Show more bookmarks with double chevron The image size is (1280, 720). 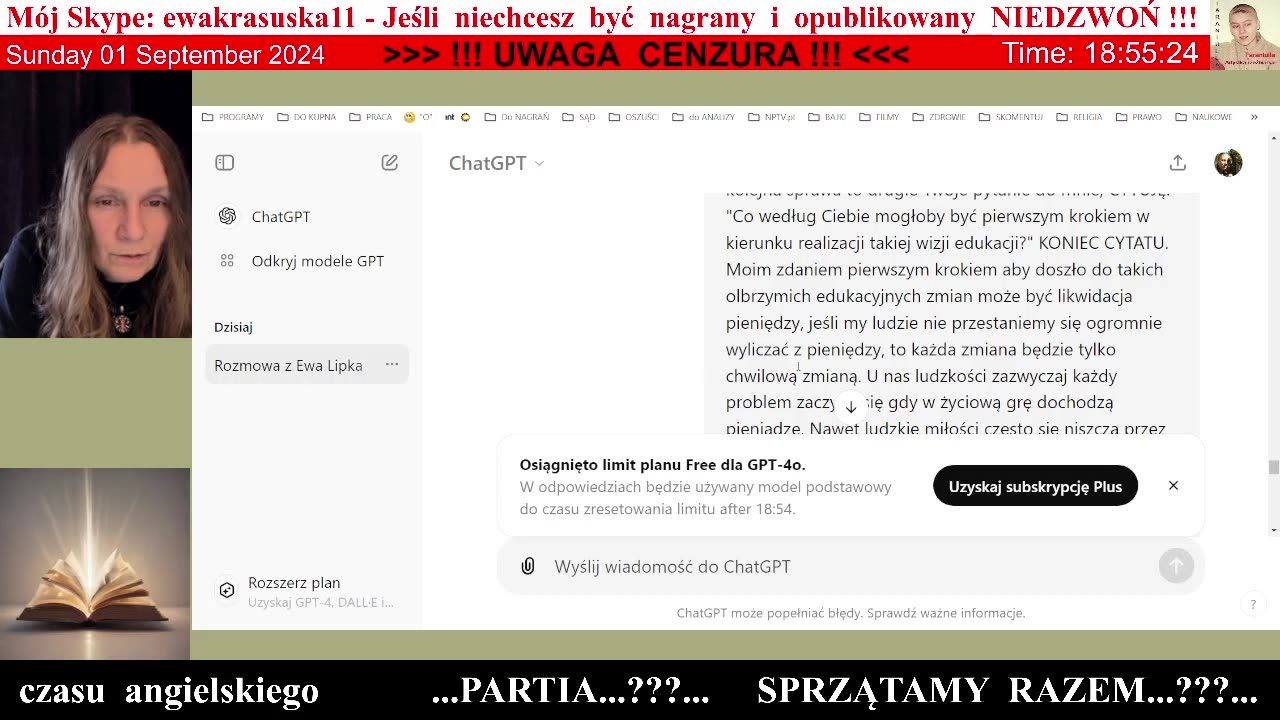(x=1254, y=117)
